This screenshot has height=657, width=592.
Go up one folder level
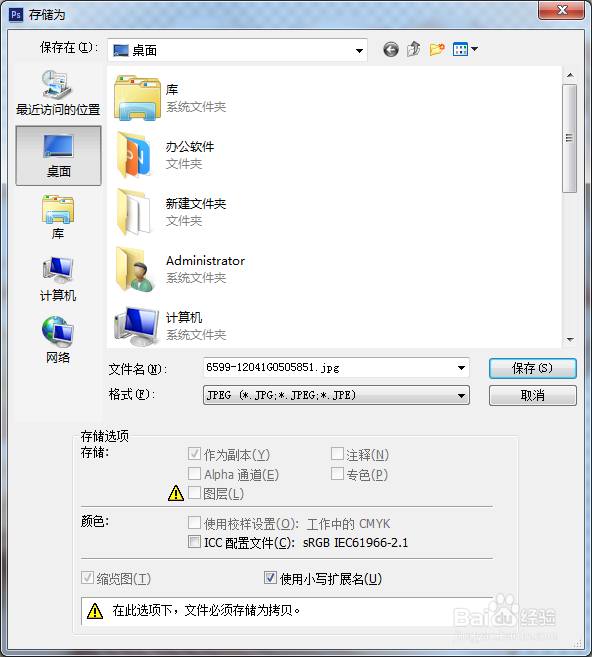414,49
